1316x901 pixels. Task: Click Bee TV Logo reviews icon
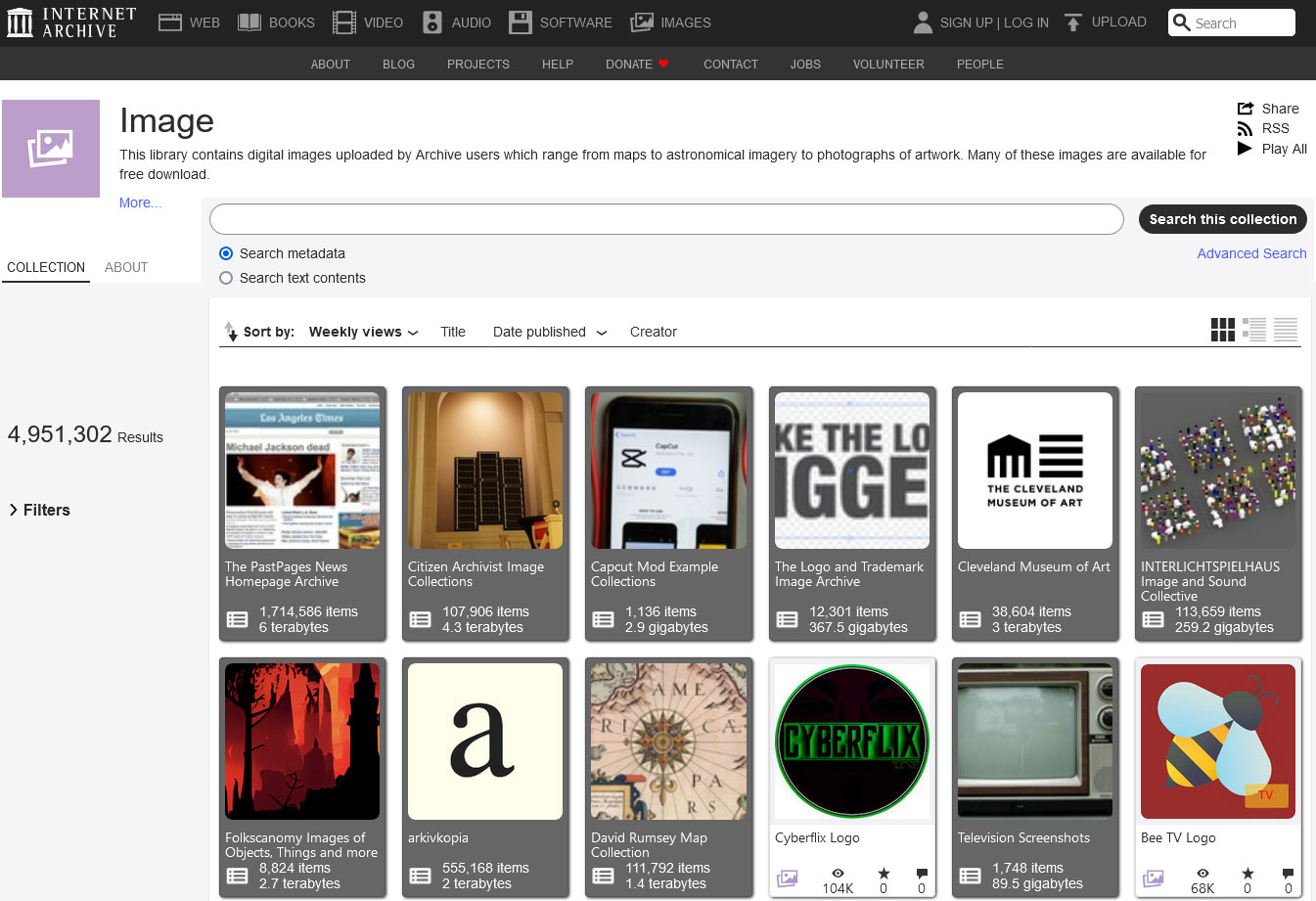click(1288, 874)
